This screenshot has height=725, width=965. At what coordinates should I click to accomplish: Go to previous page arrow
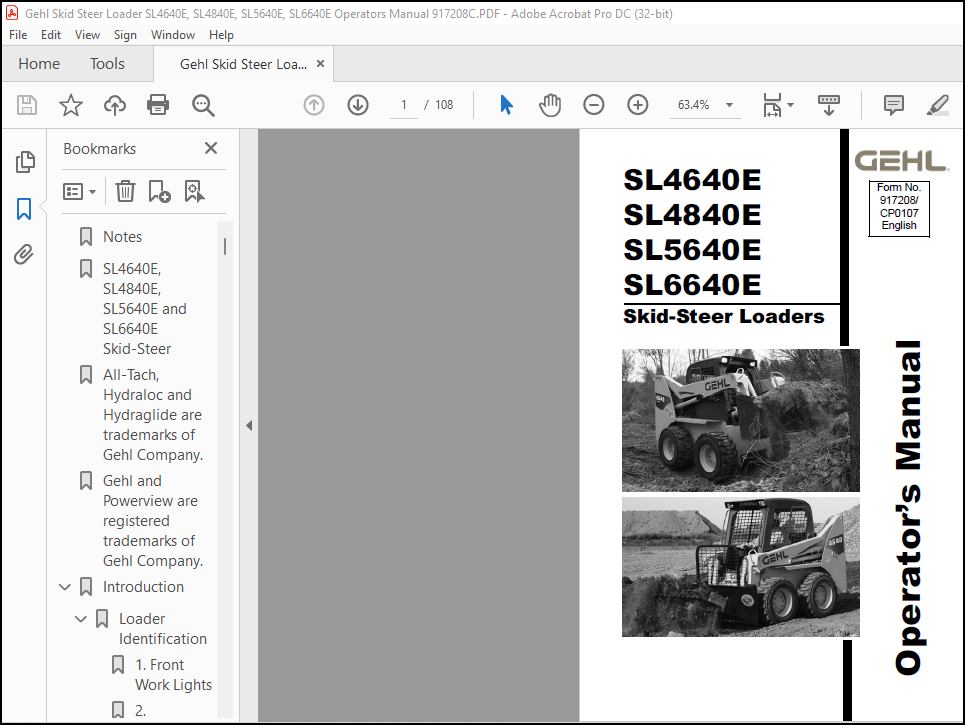[x=314, y=105]
